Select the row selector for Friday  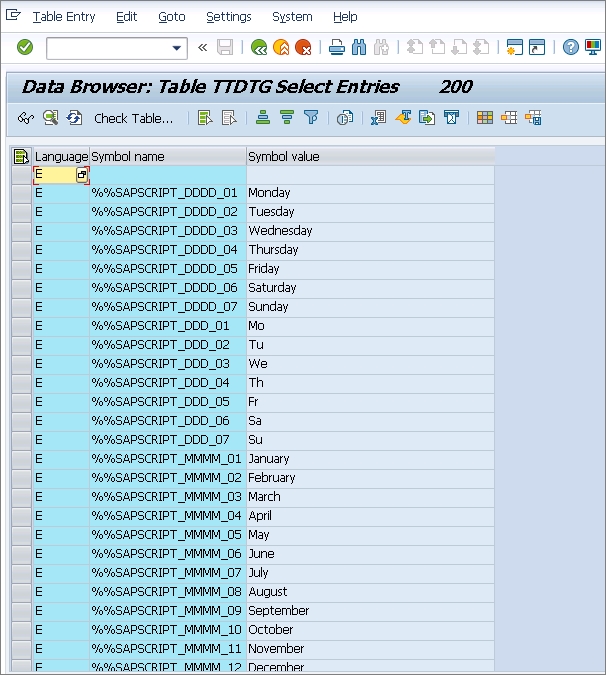22,269
